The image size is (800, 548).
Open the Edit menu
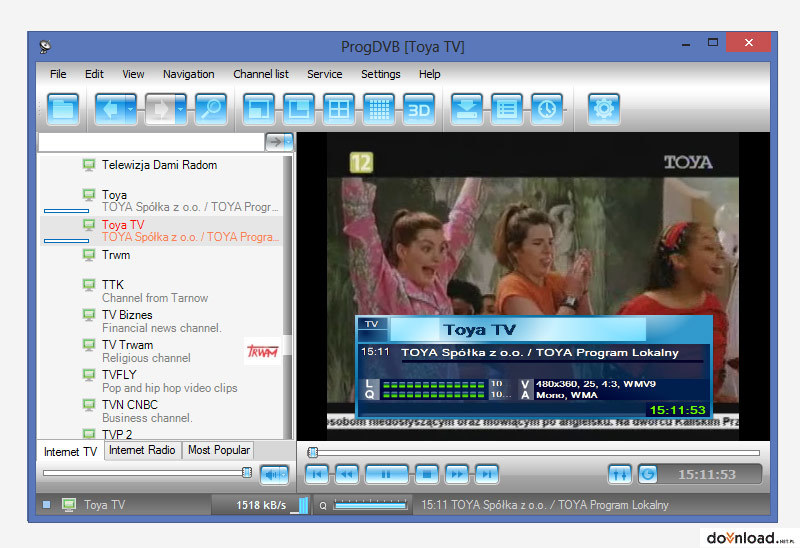(x=94, y=74)
